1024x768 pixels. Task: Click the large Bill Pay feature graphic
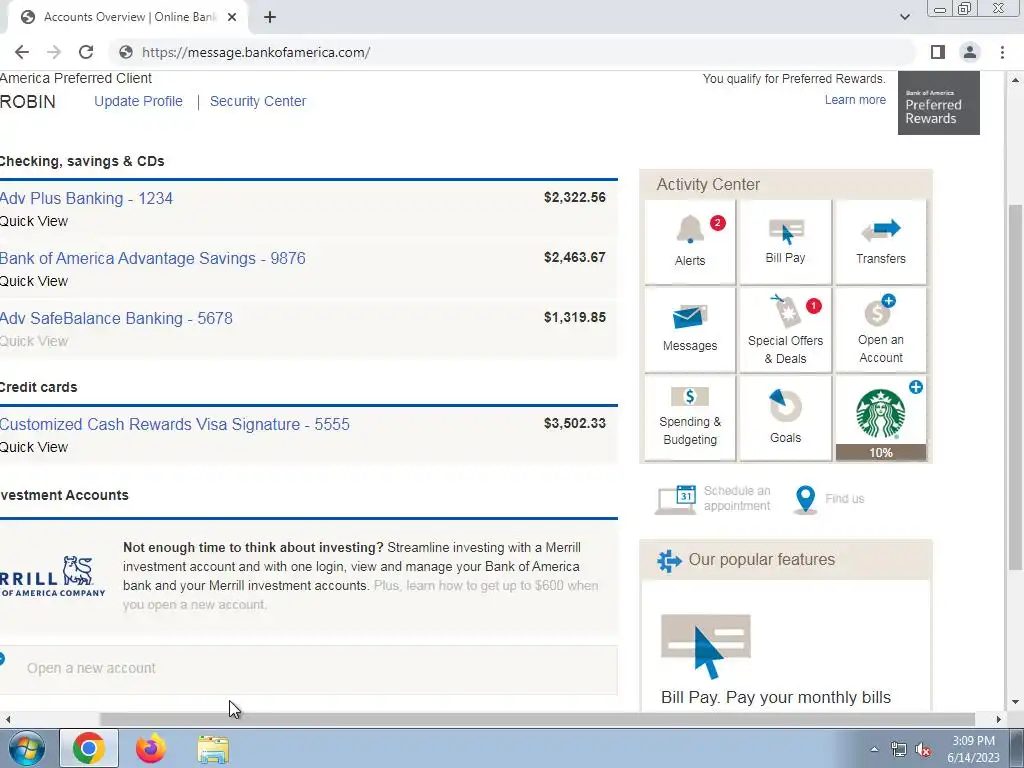click(706, 646)
